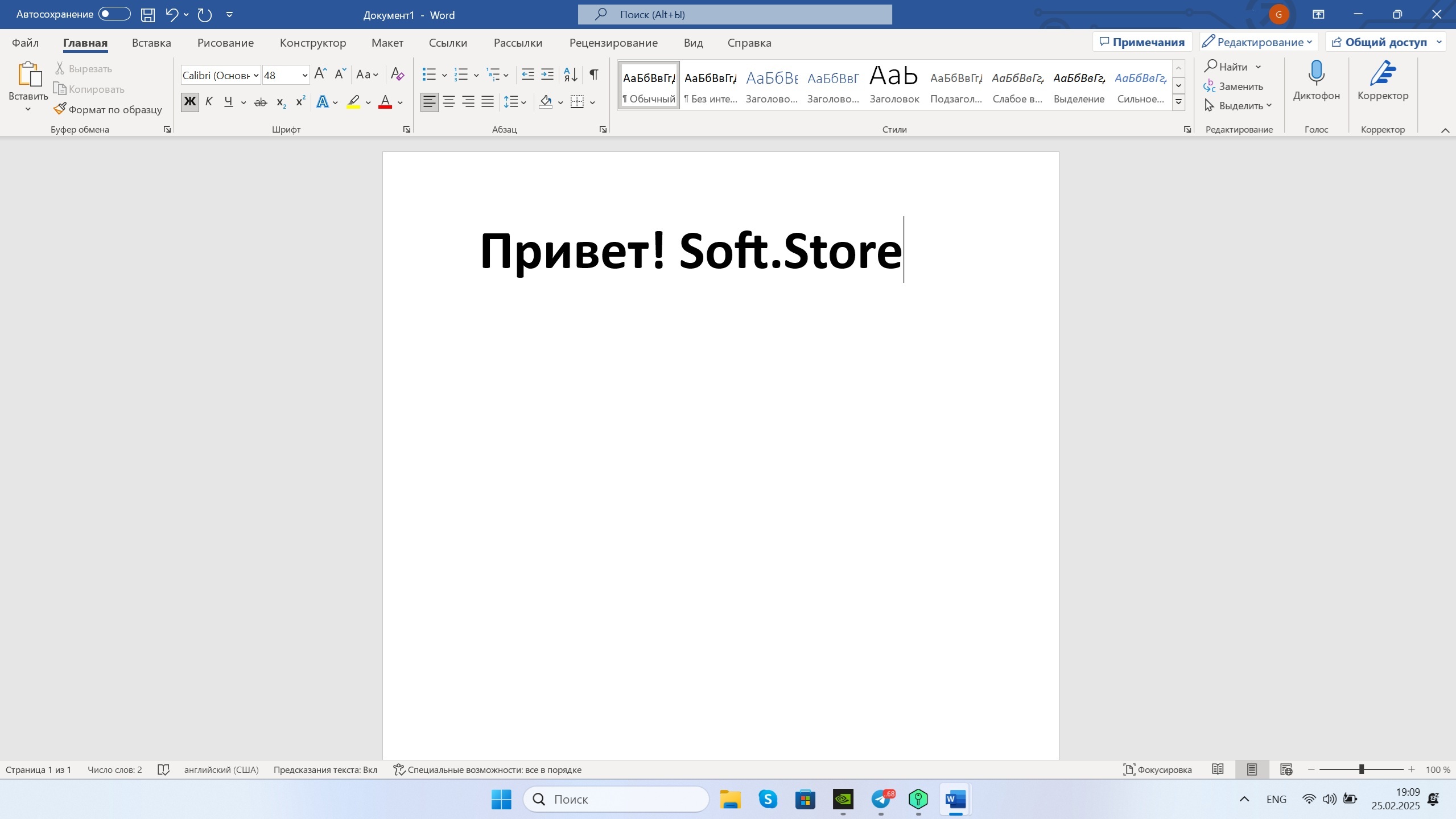Apply the red font color
The image size is (1456, 819).
385,102
